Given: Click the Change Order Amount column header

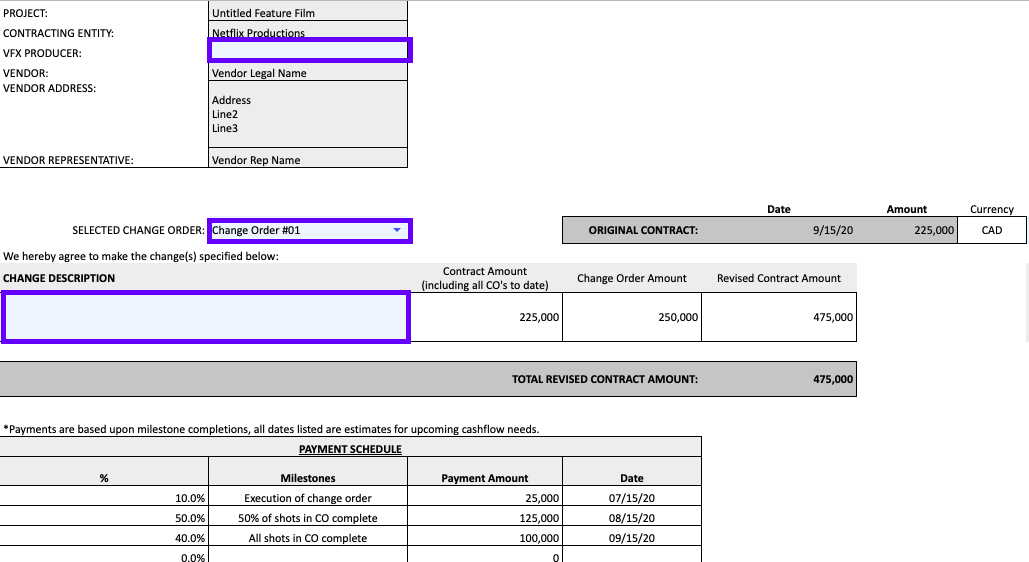Looking at the screenshot, I should click(632, 278).
